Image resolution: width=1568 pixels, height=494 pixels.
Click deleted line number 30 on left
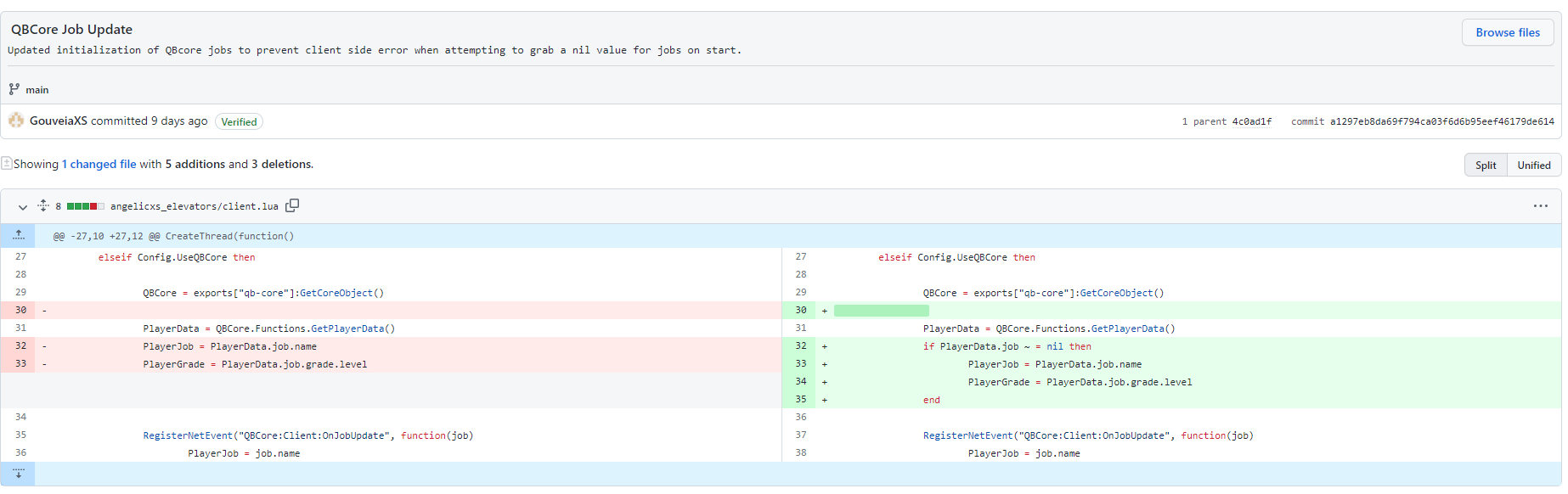point(20,310)
